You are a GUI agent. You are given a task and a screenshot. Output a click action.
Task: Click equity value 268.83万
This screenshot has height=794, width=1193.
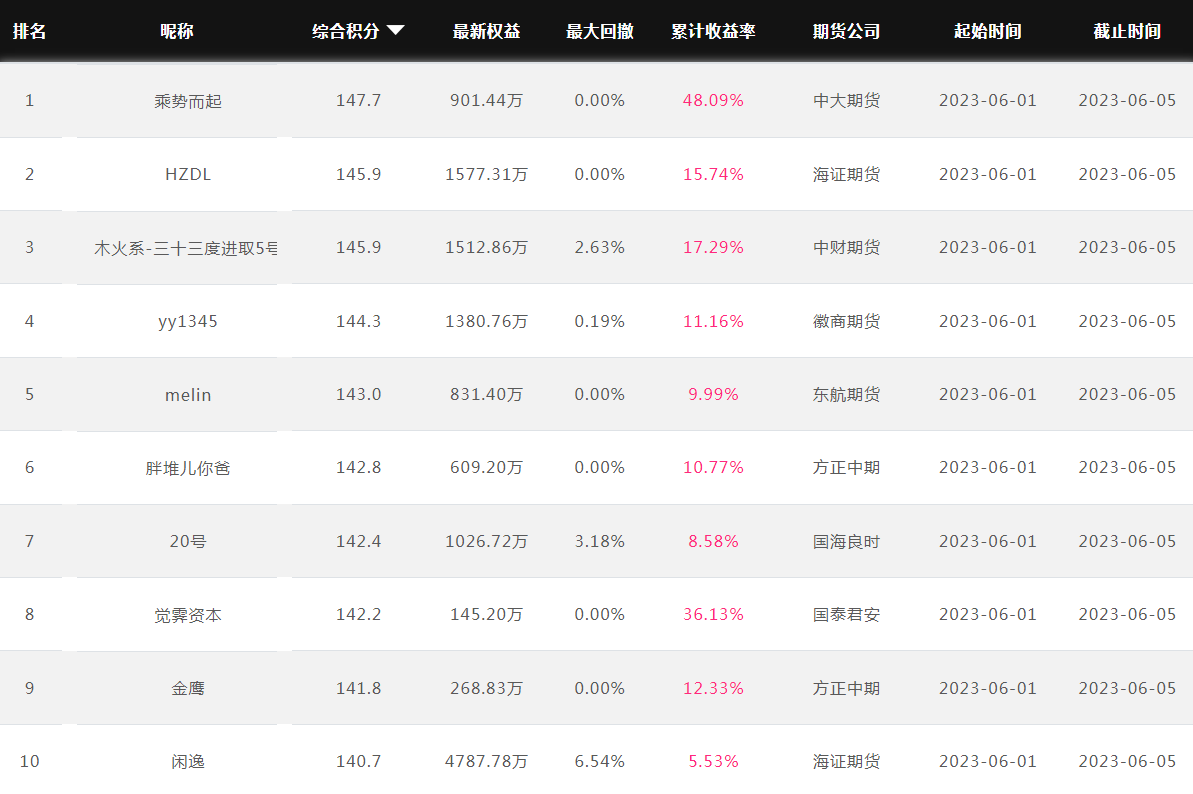pos(486,688)
